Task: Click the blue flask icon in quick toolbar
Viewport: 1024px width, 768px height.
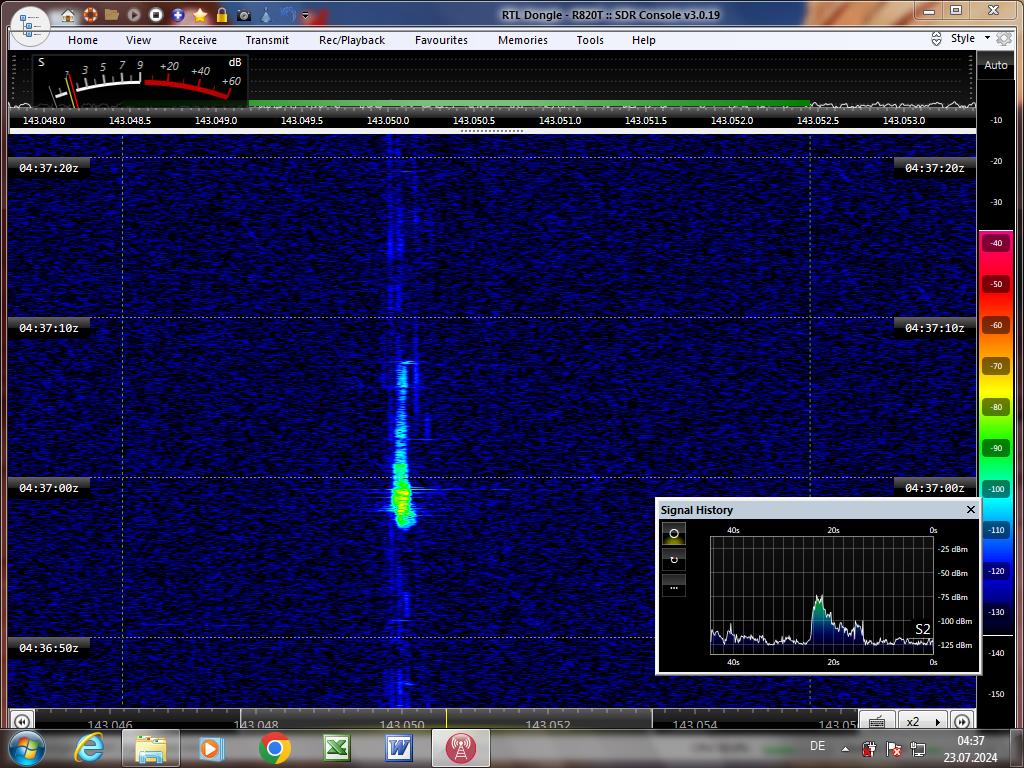Action: (x=266, y=15)
